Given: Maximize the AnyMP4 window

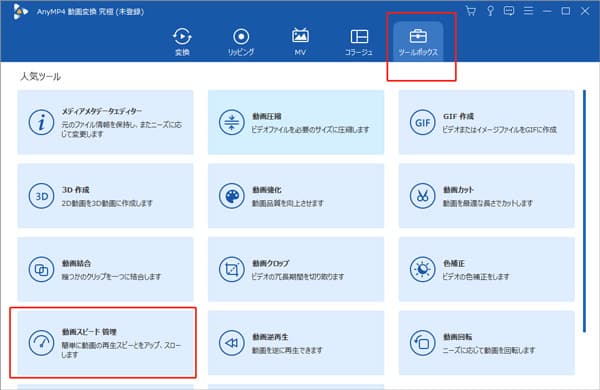Looking at the screenshot, I should click(566, 11).
